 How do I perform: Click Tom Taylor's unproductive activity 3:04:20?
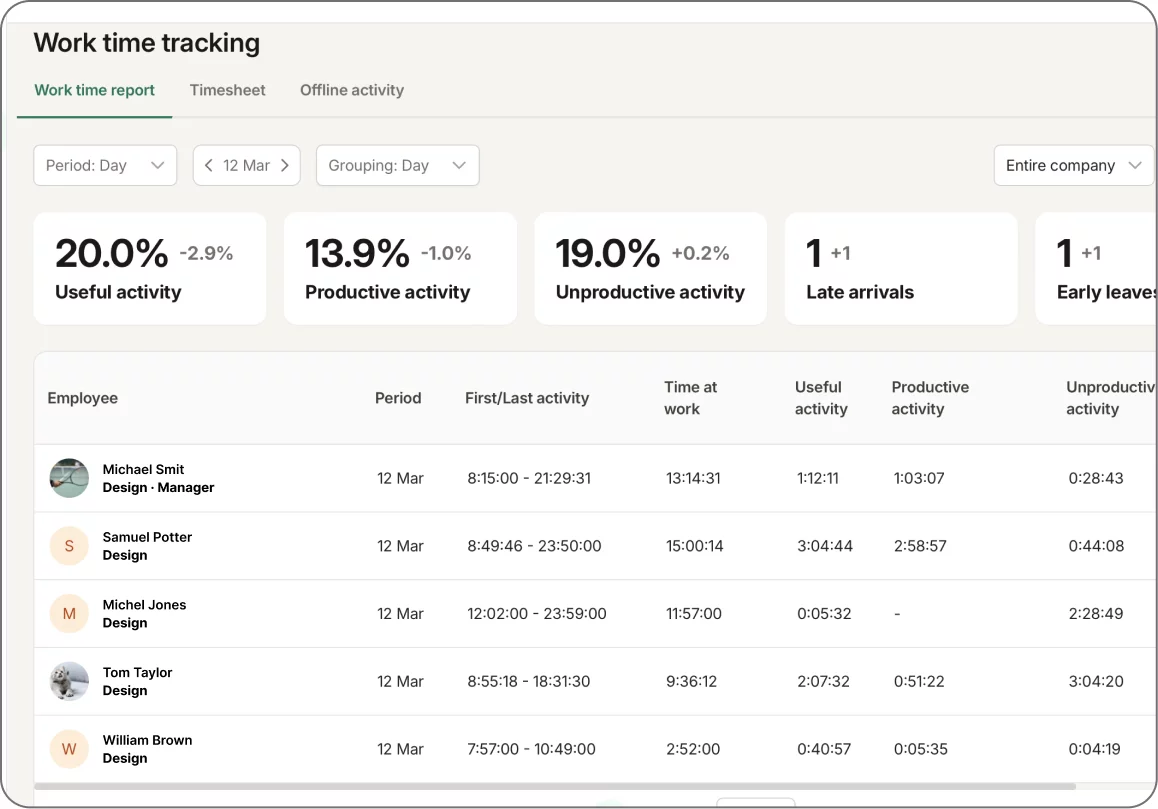[x=1096, y=681]
